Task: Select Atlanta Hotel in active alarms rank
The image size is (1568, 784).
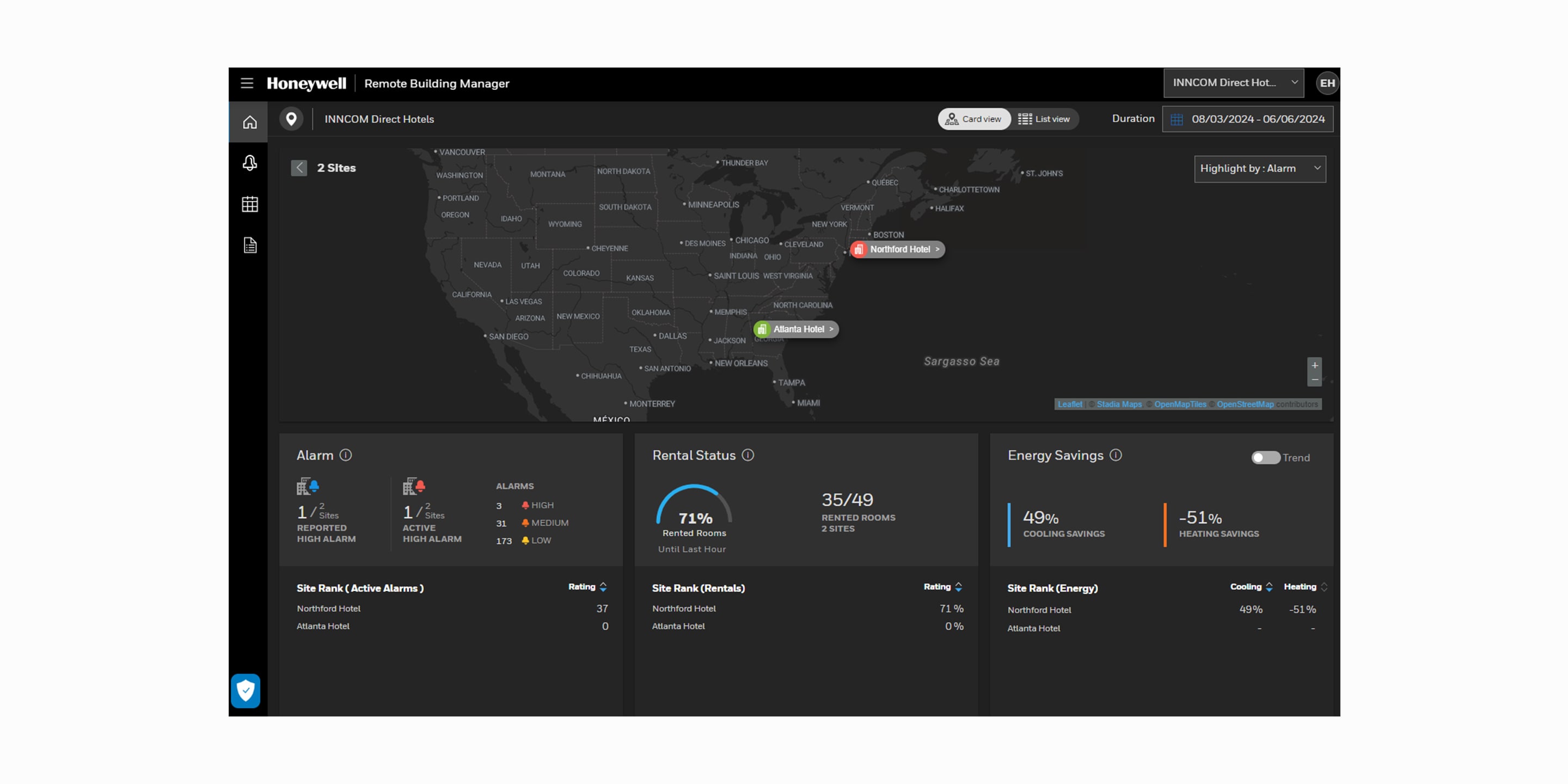Action: (x=323, y=626)
